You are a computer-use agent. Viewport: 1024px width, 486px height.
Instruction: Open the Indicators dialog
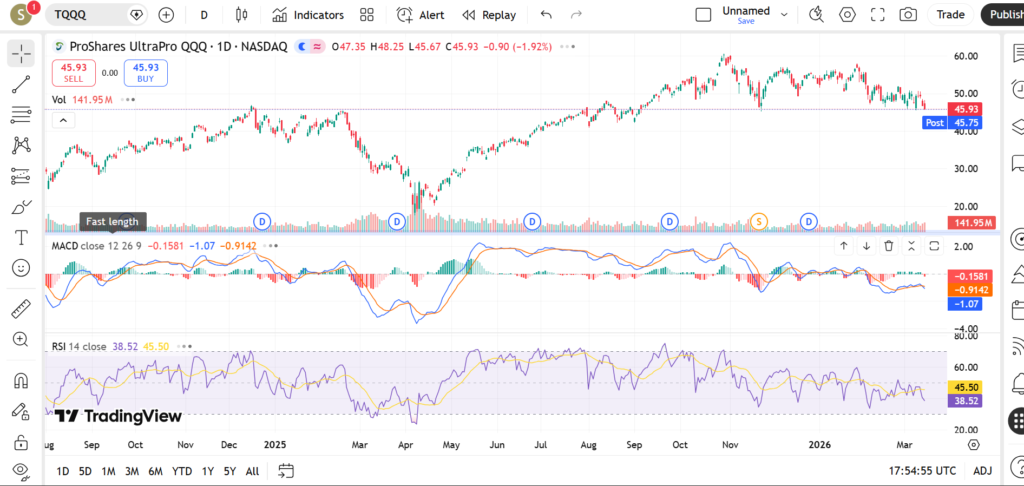(x=308, y=15)
